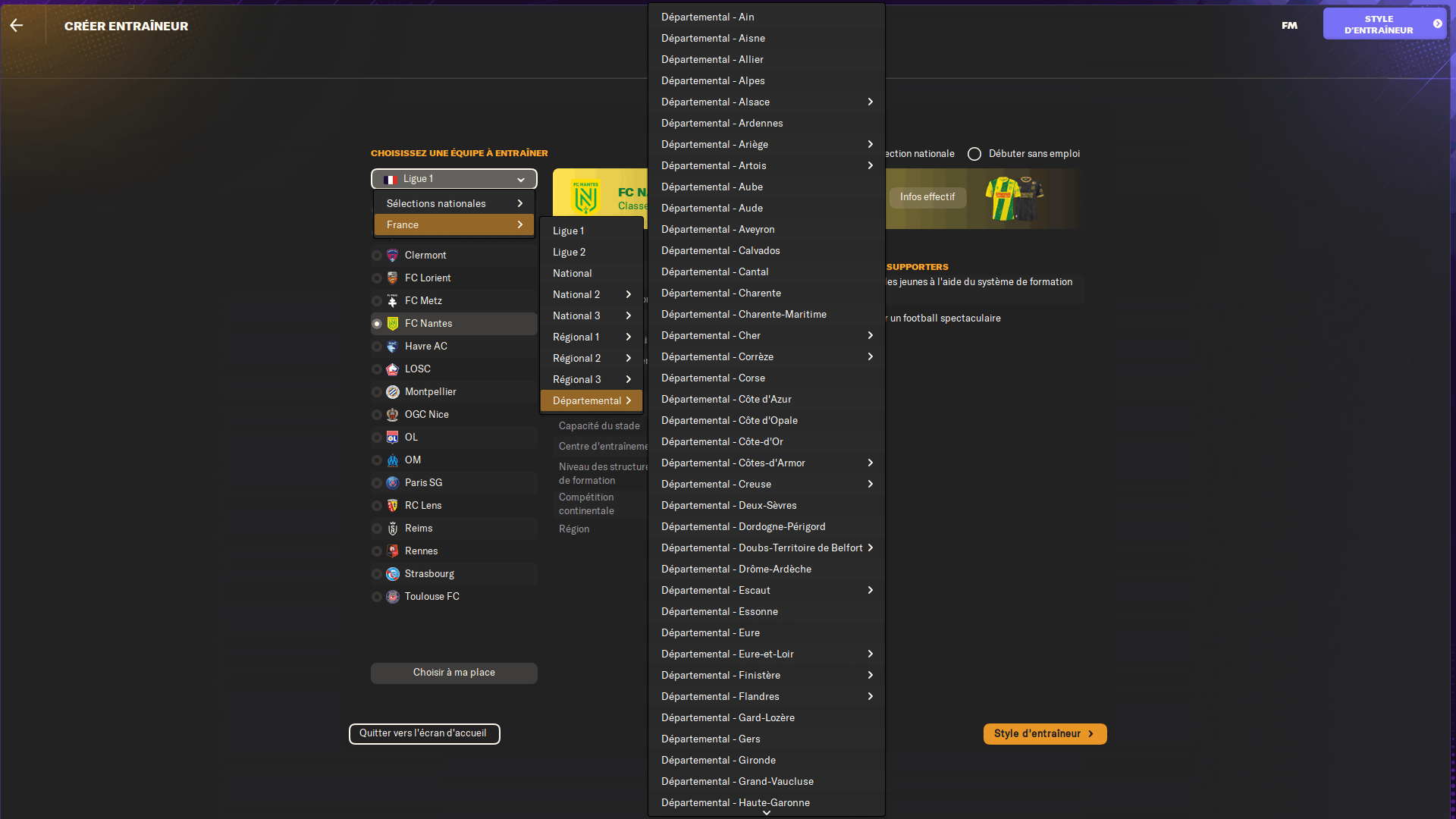The width and height of the screenshot is (1456, 819).
Task: Click the Strasbourg club crest
Action: [x=392, y=574]
